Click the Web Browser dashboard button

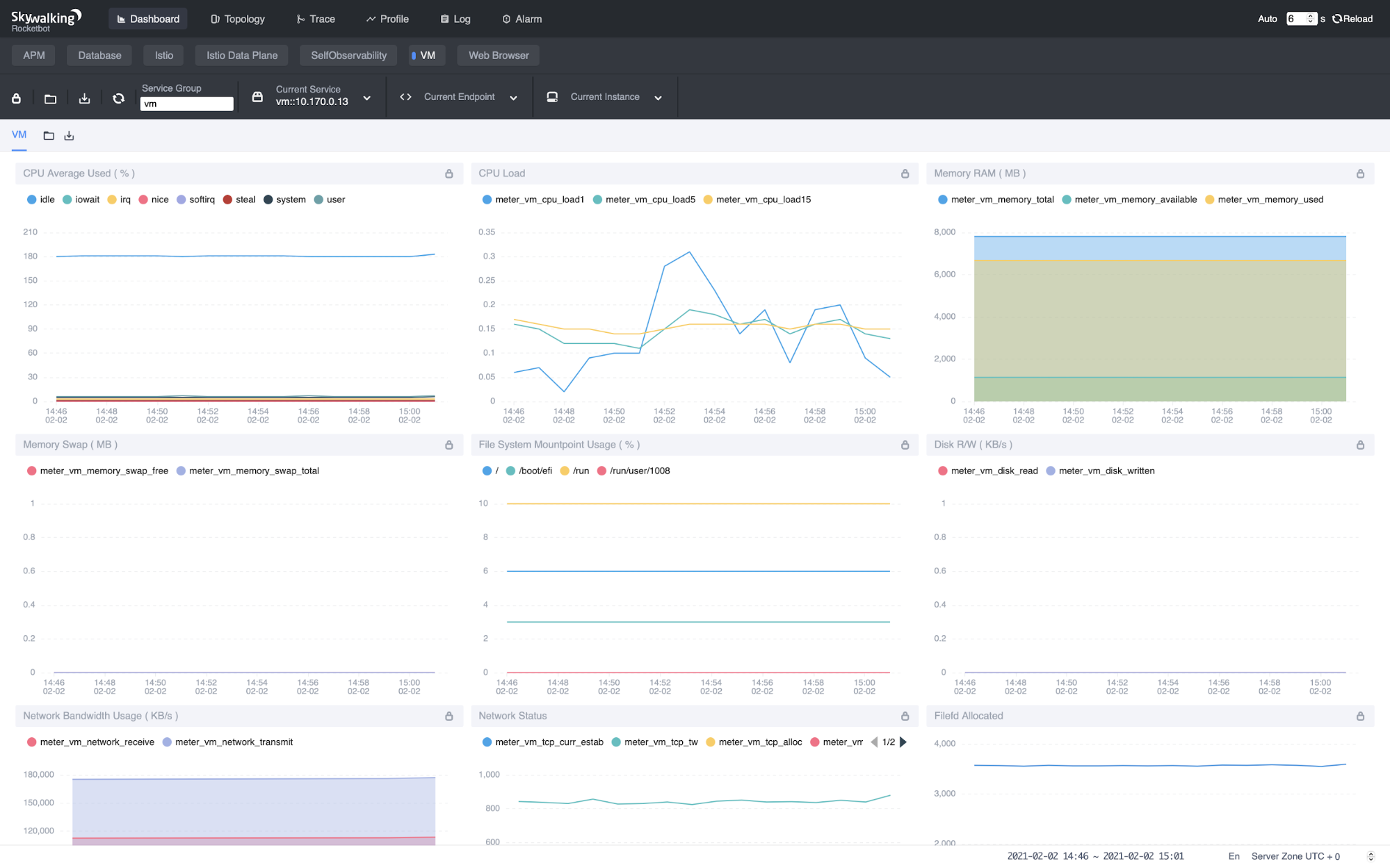coord(497,55)
